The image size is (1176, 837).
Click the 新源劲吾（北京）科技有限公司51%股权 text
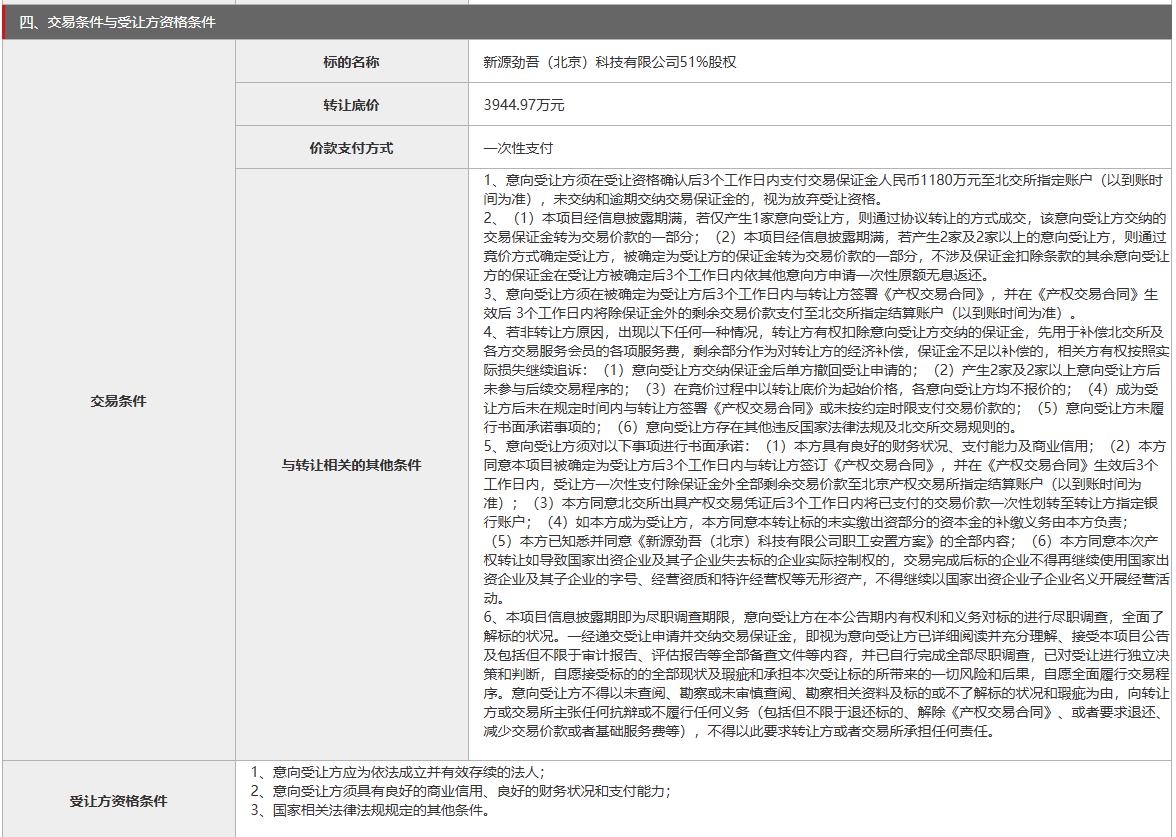pos(609,62)
